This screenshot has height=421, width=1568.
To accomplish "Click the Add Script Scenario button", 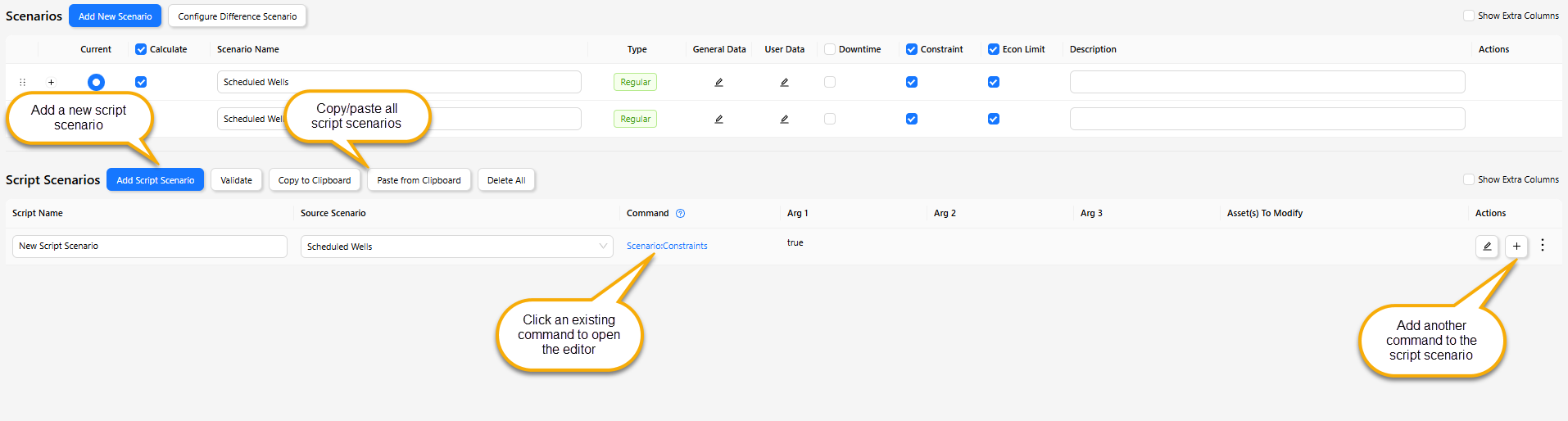I will (x=156, y=180).
